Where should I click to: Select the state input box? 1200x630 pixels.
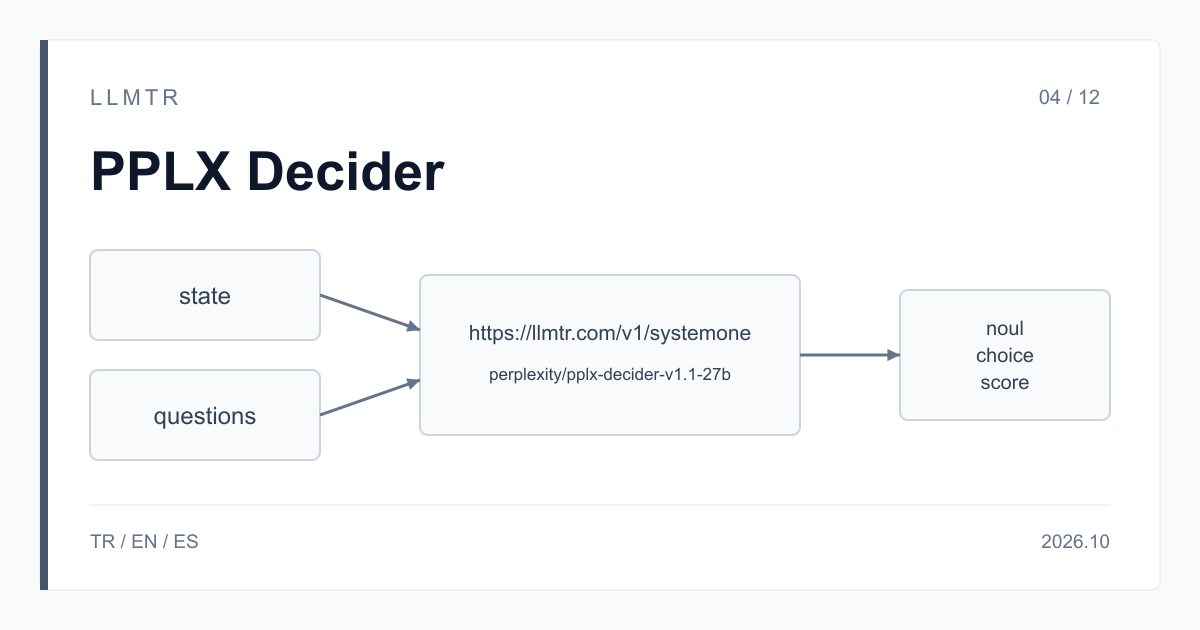(205, 295)
